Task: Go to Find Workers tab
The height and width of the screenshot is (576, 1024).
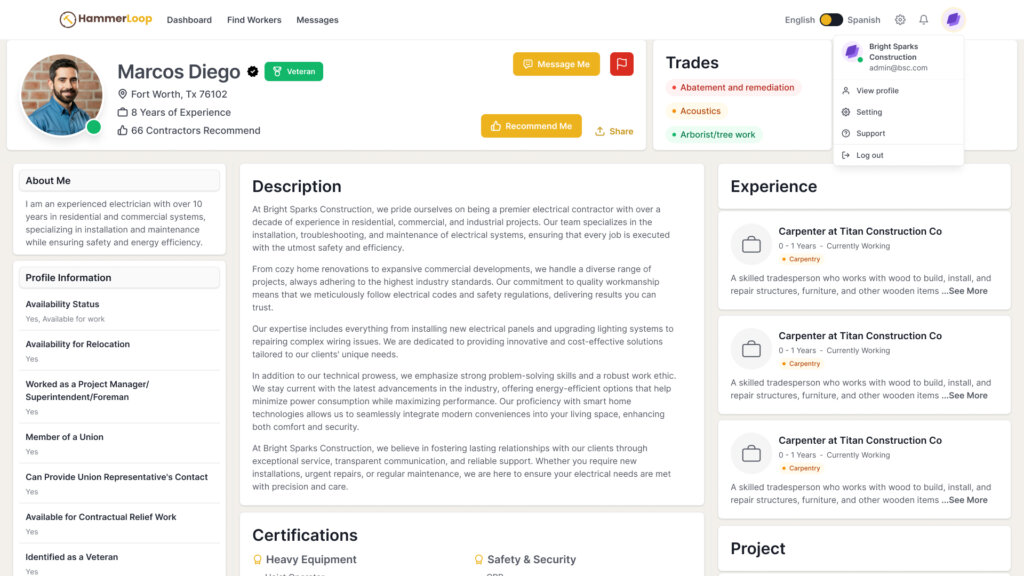Action: [x=254, y=20]
